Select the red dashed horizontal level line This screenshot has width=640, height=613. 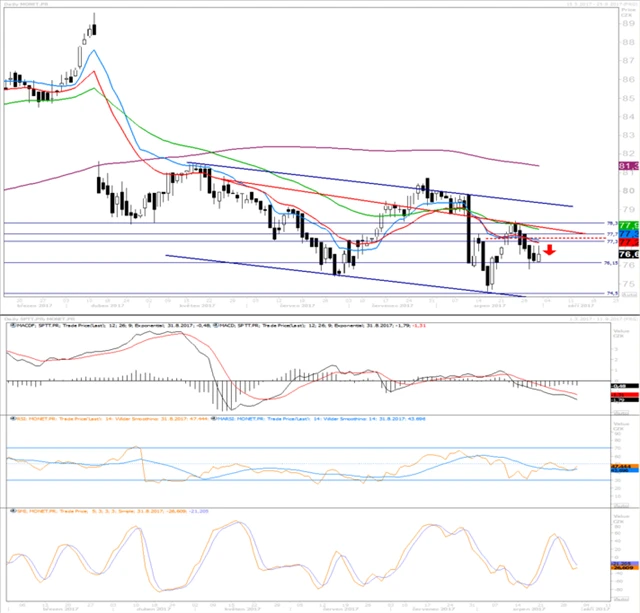pos(560,238)
